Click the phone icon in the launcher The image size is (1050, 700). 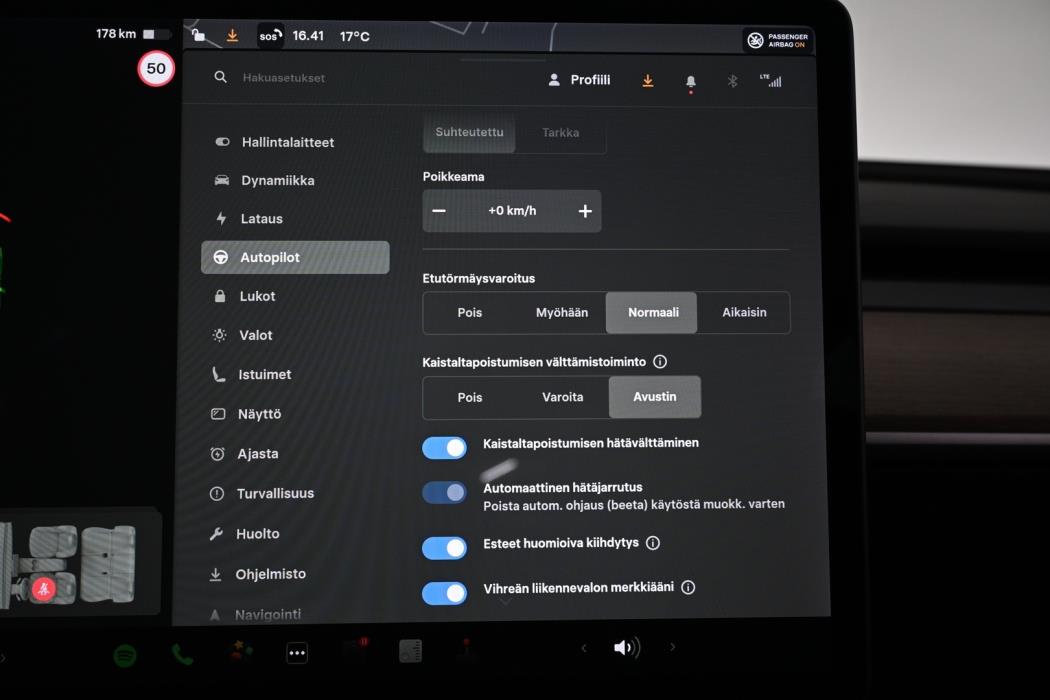(182, 652)
